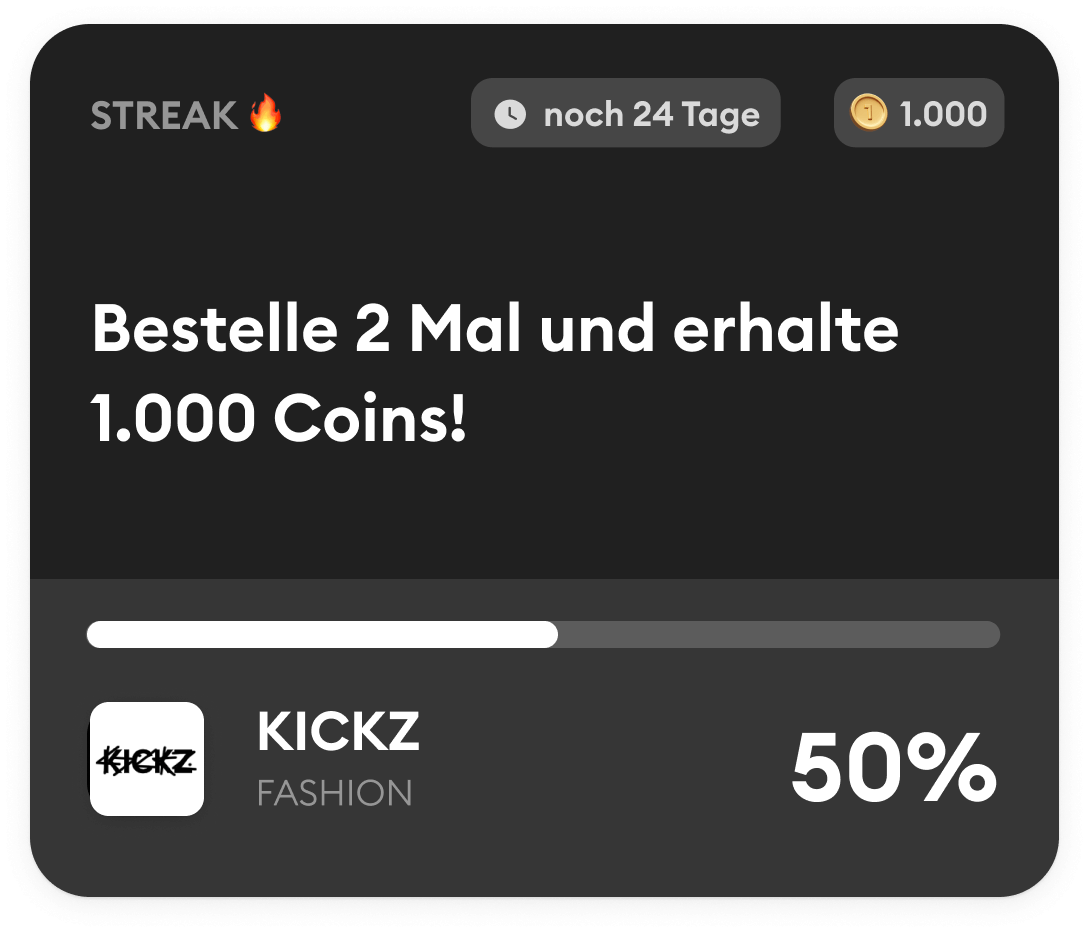The width and height of the screenshot is (1089, 933).
Task: Click the word 'Bestelle' in the headline
Action: (x=215, y=328)
